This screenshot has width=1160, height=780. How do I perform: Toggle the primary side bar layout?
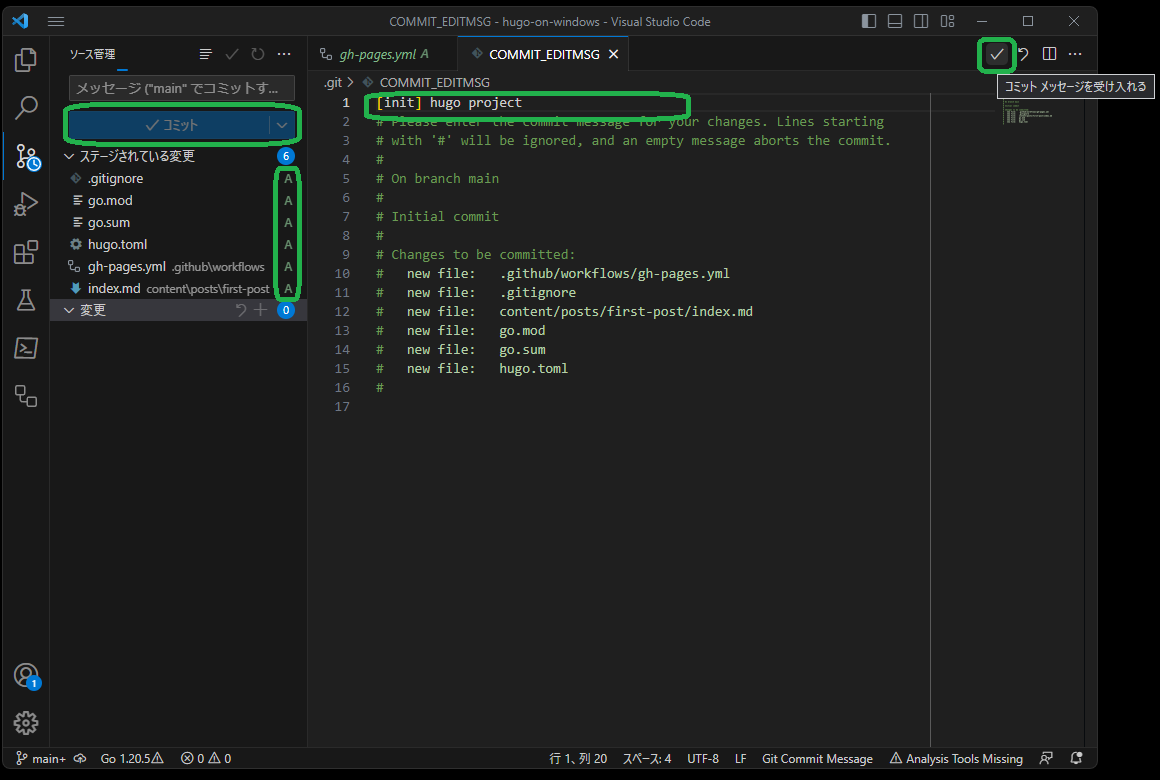[x=869, y=21]
